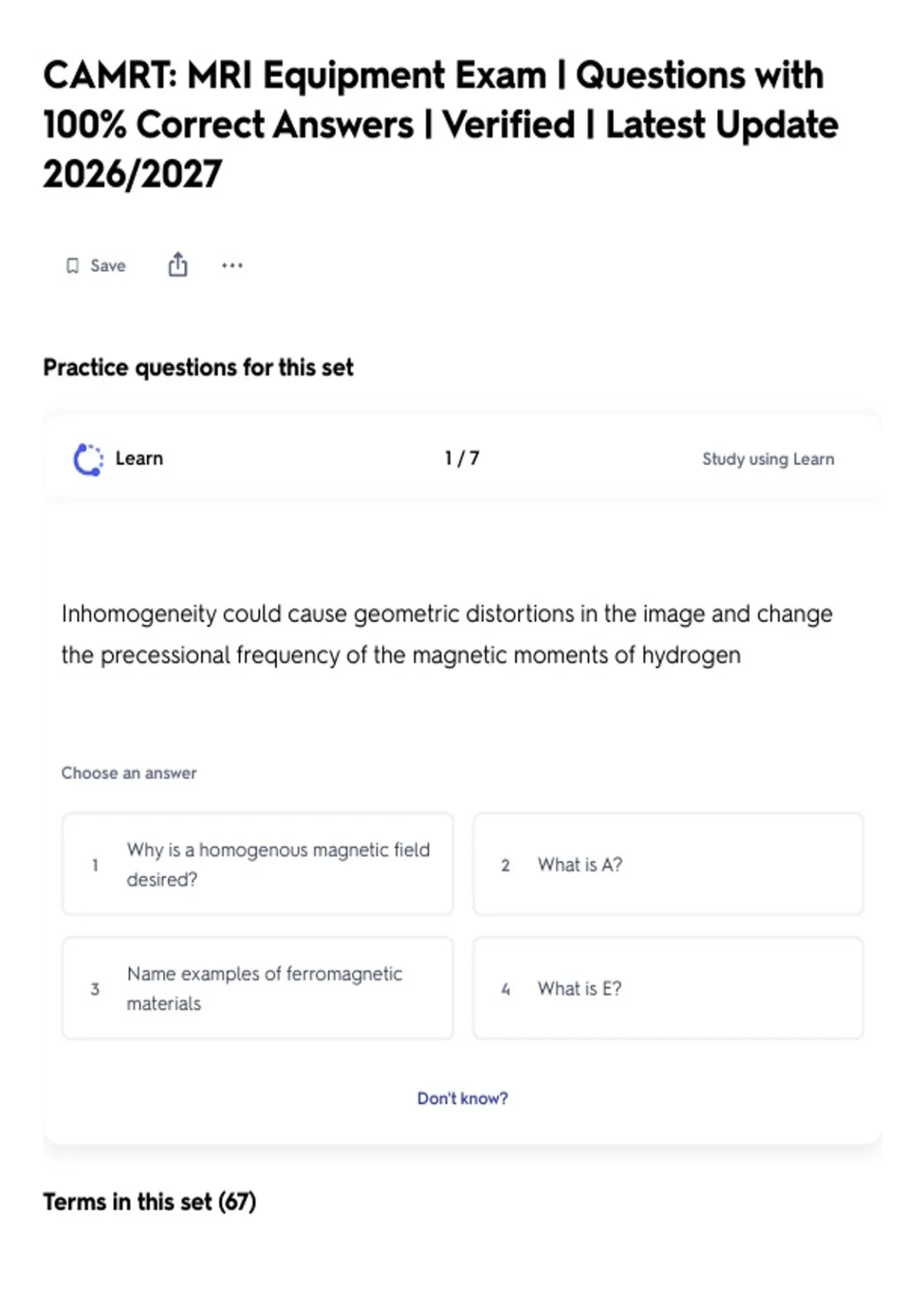
Task: Click the CAMRT MRI Equipment Exam title
Action: [440, 125]
